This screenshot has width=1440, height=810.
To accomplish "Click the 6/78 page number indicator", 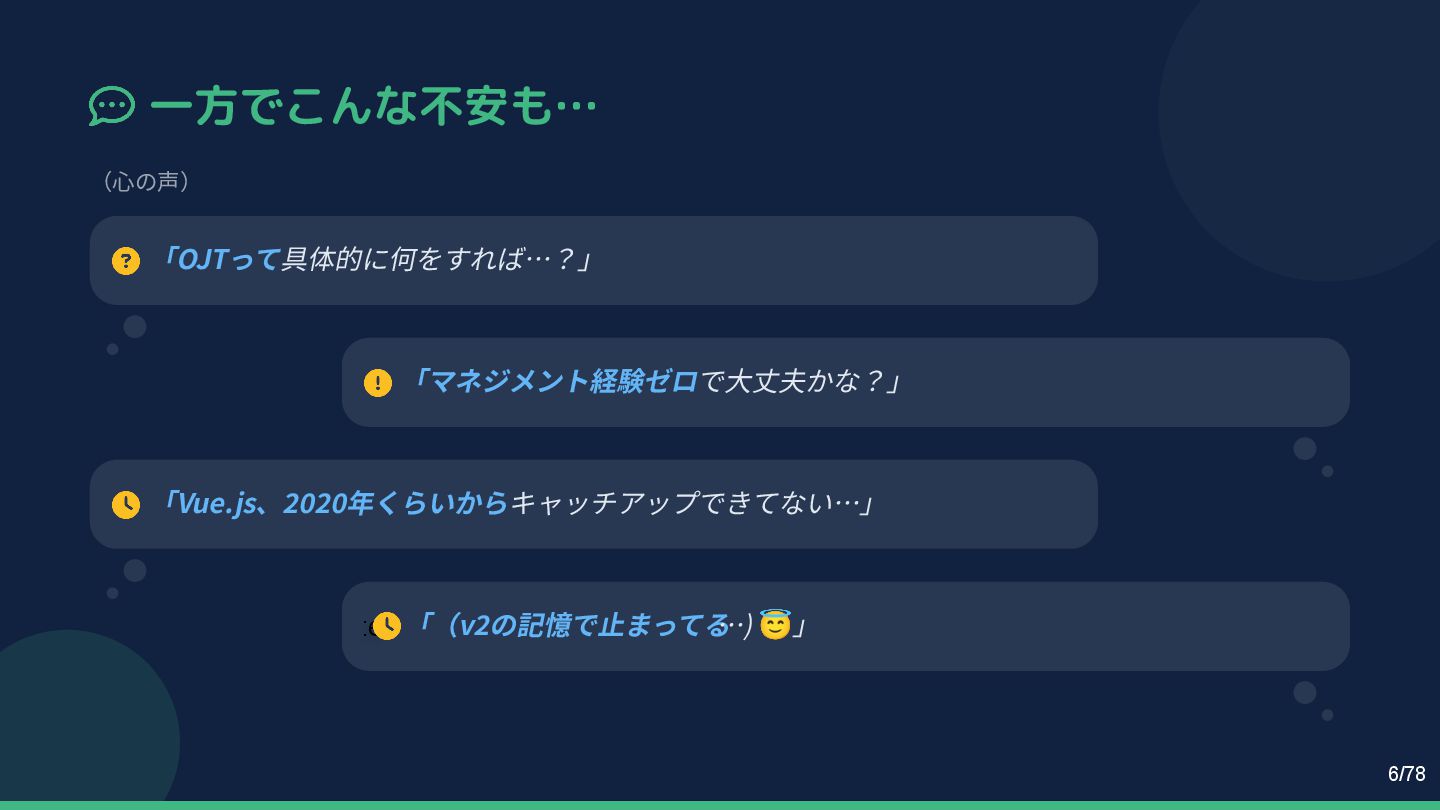I will point(1406,774).
